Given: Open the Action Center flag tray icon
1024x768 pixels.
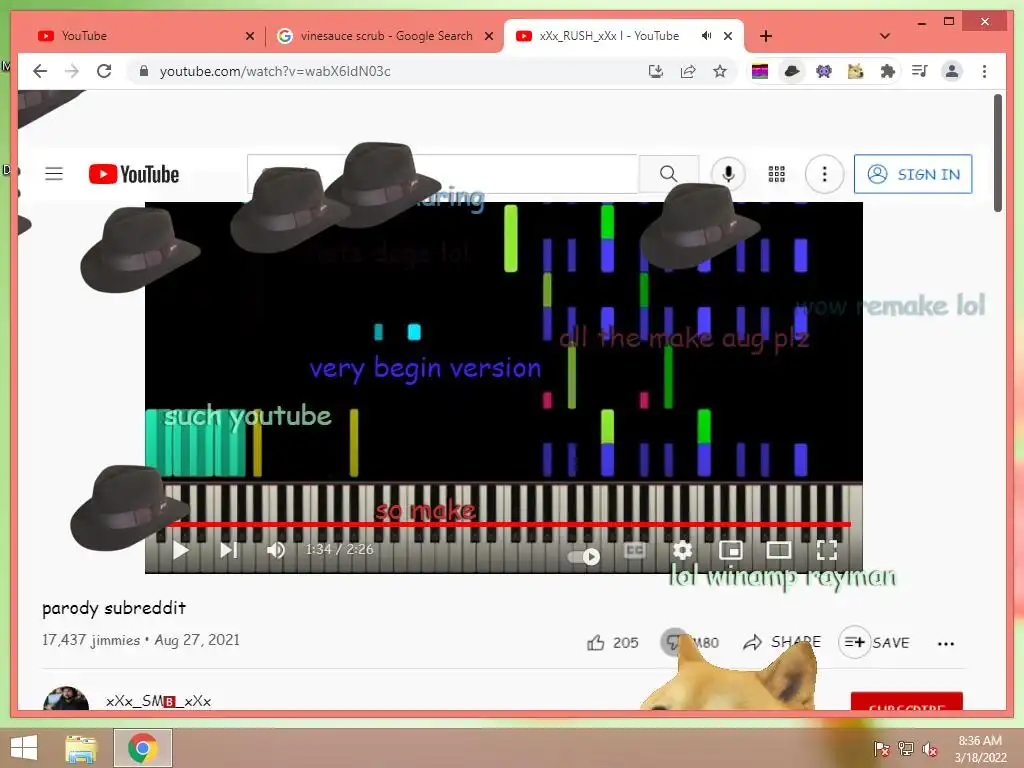Looking at the screenshot, I should (x=881, y=749).
